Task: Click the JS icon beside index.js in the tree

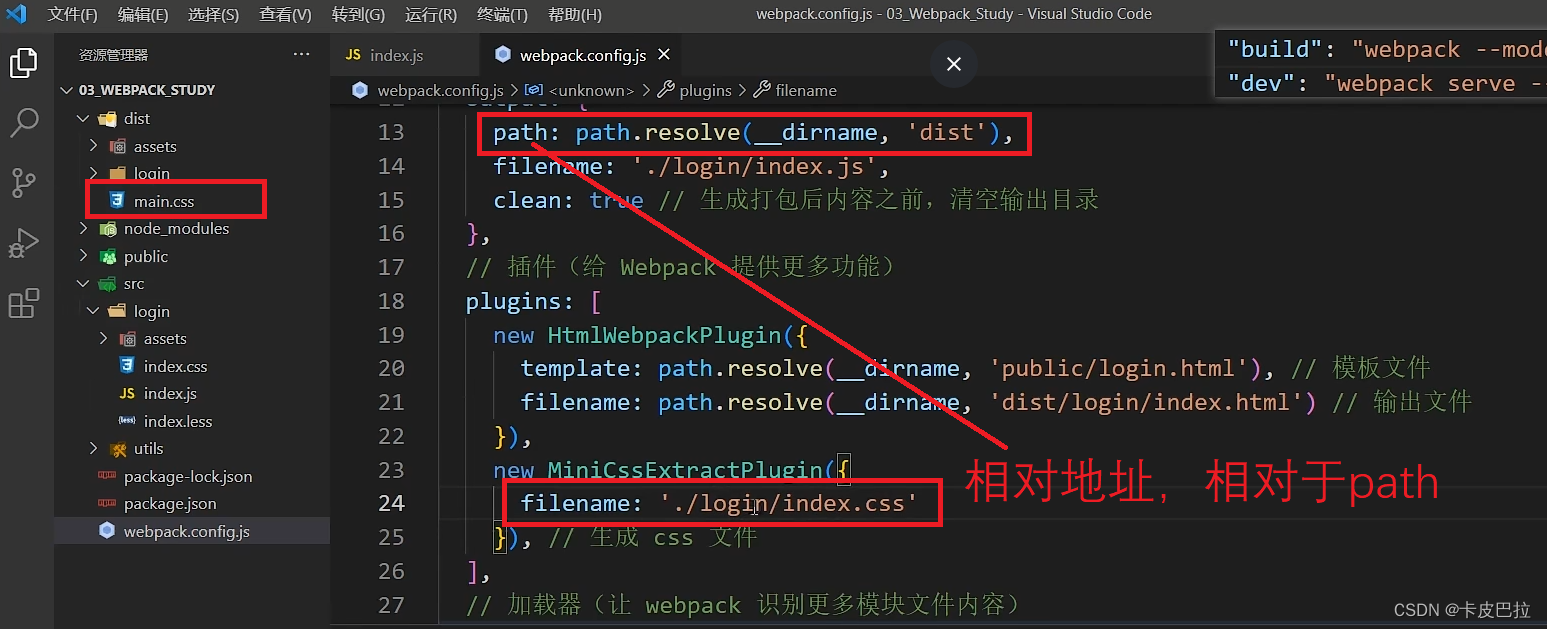Action: pyautogui.click(x=127, y=394)
